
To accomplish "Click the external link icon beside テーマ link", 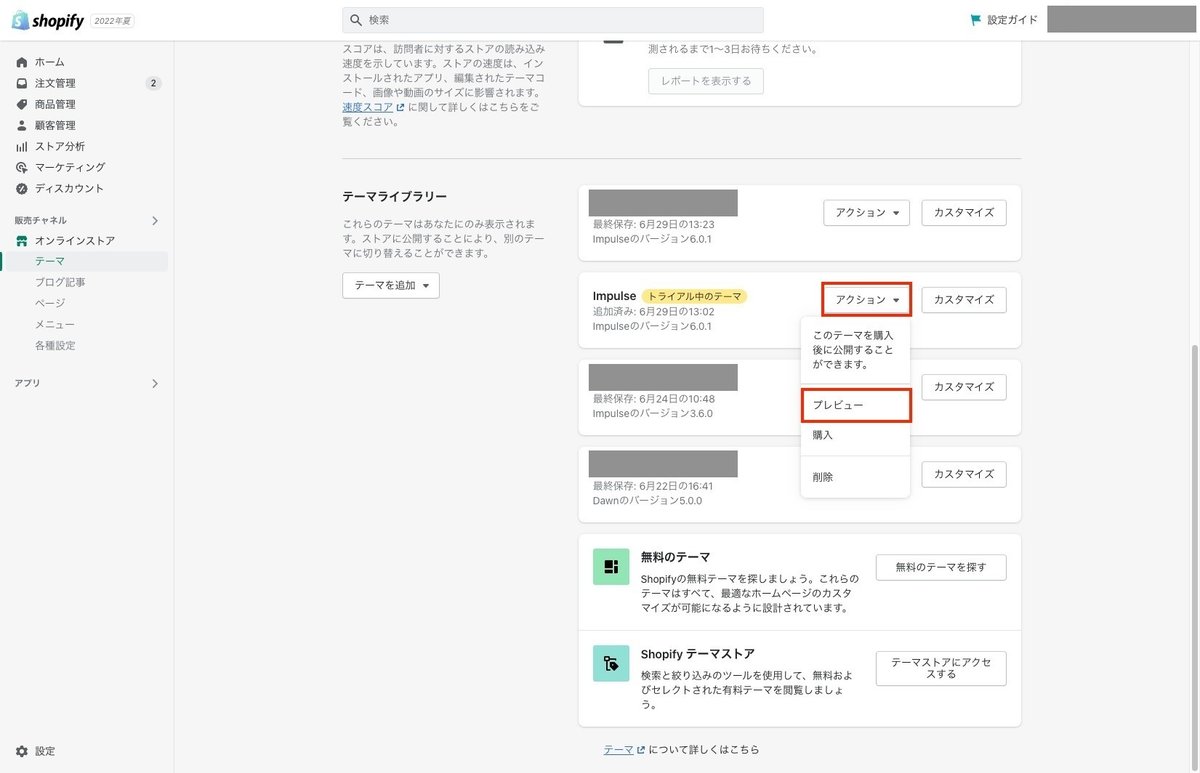I will point(641,749).
